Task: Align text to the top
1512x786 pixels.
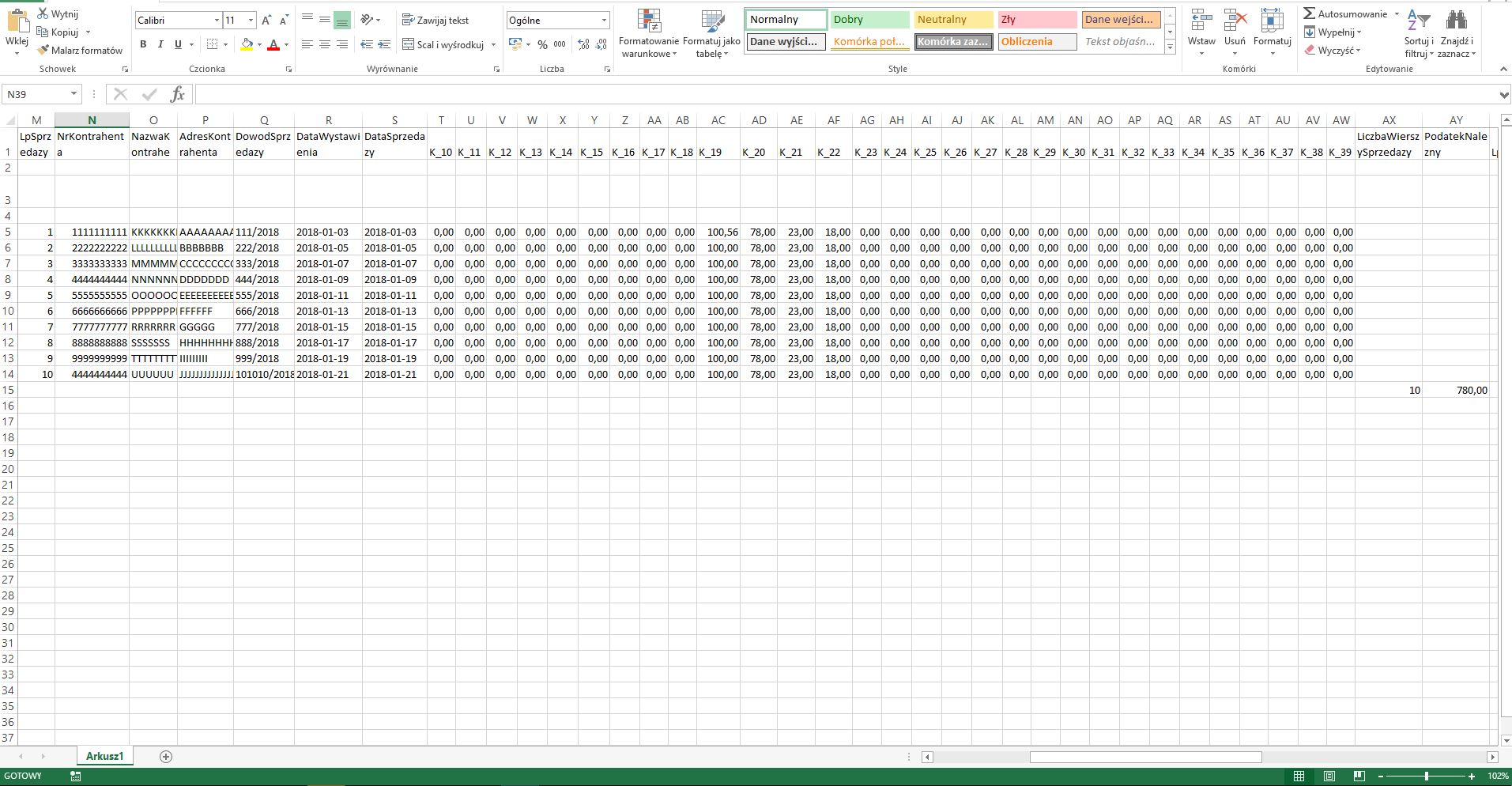Action: 307,20
